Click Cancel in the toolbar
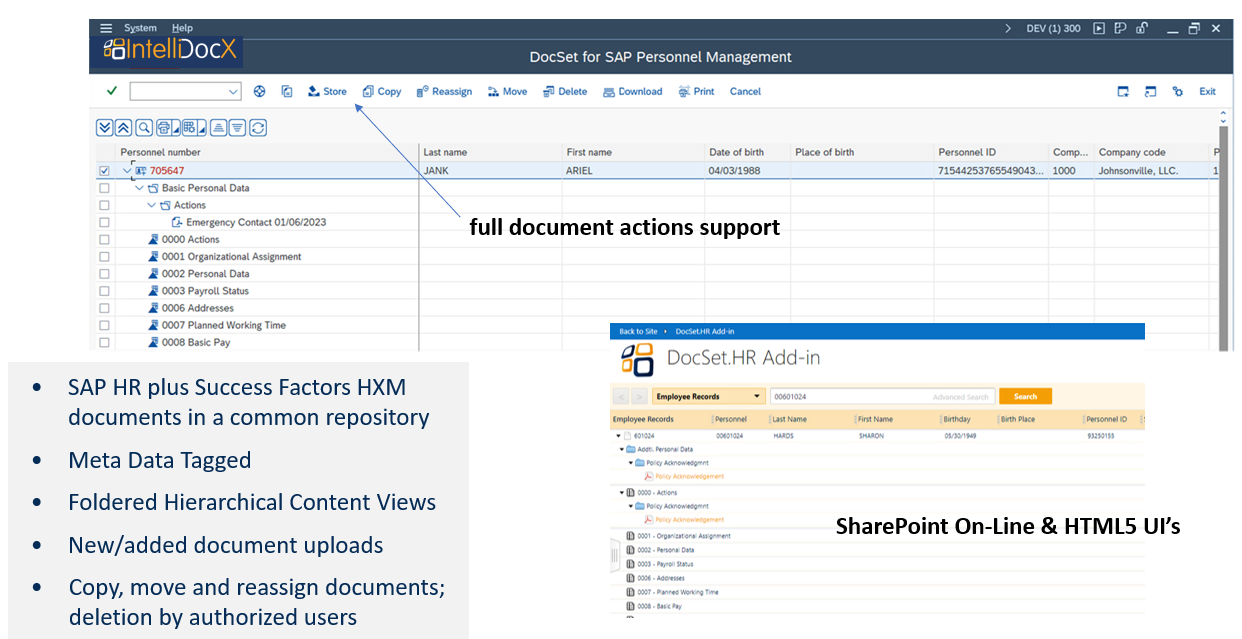This screenshot has width=1242, height=639. [x=745, y=91]
